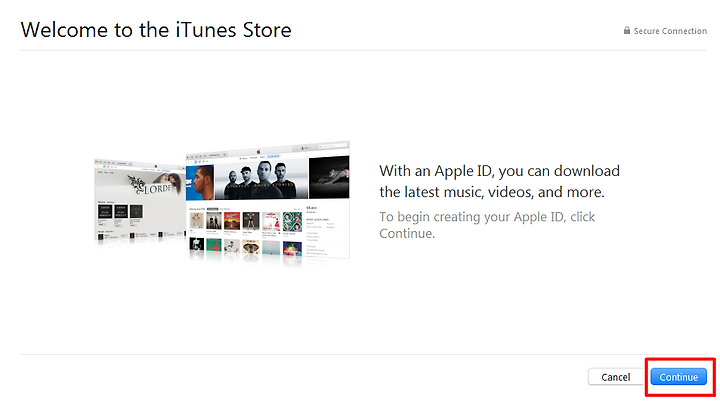Select the elephant album cover thumbnail
This screenshot has height=401, width=720.
click(x=251, y=248)
